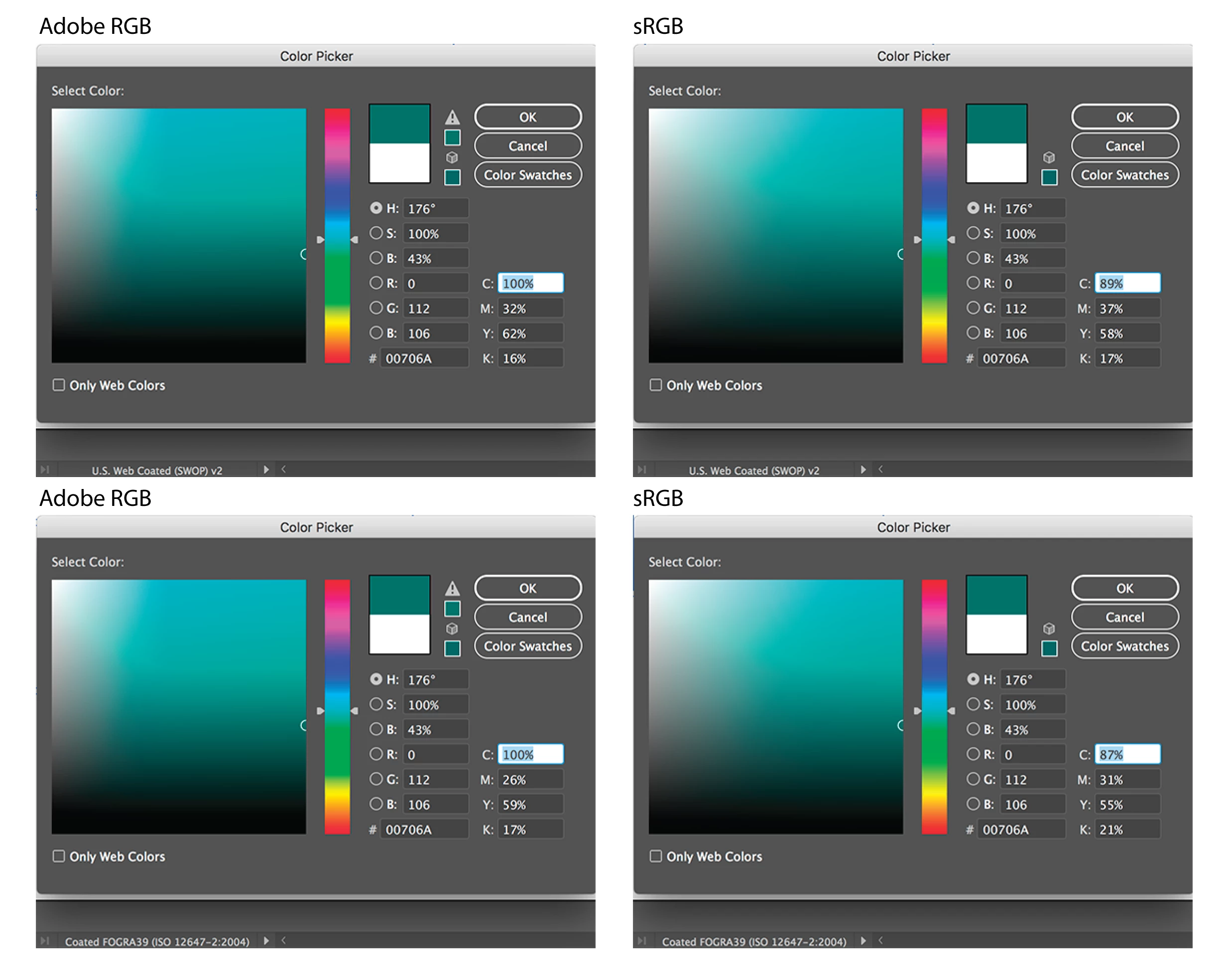Click Color Swatches in the C 87% dialog
Screen dimensions: 1232x975
pos(1124,646)
